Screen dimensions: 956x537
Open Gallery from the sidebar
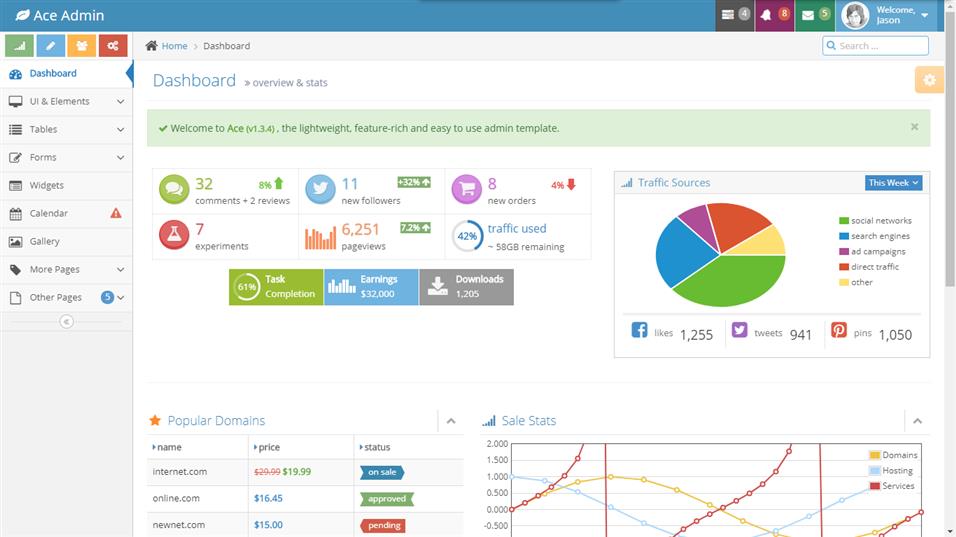[66, 241]
